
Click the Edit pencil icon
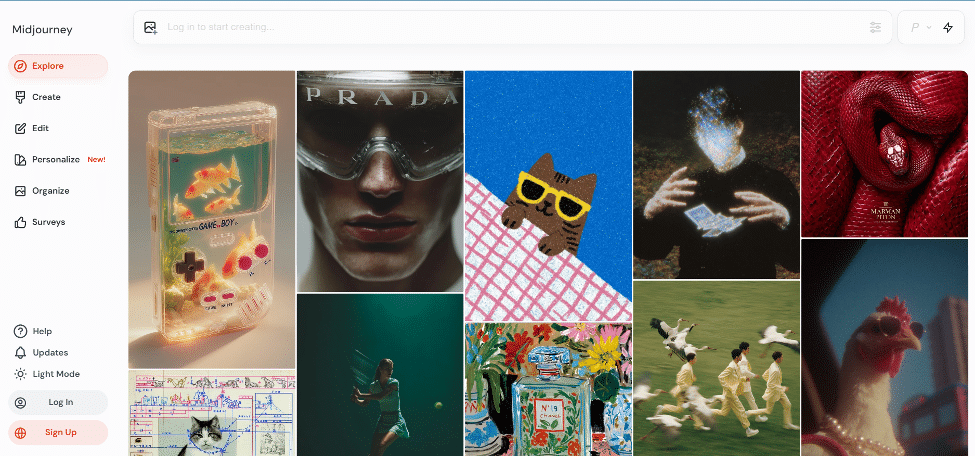click(21, 128)
